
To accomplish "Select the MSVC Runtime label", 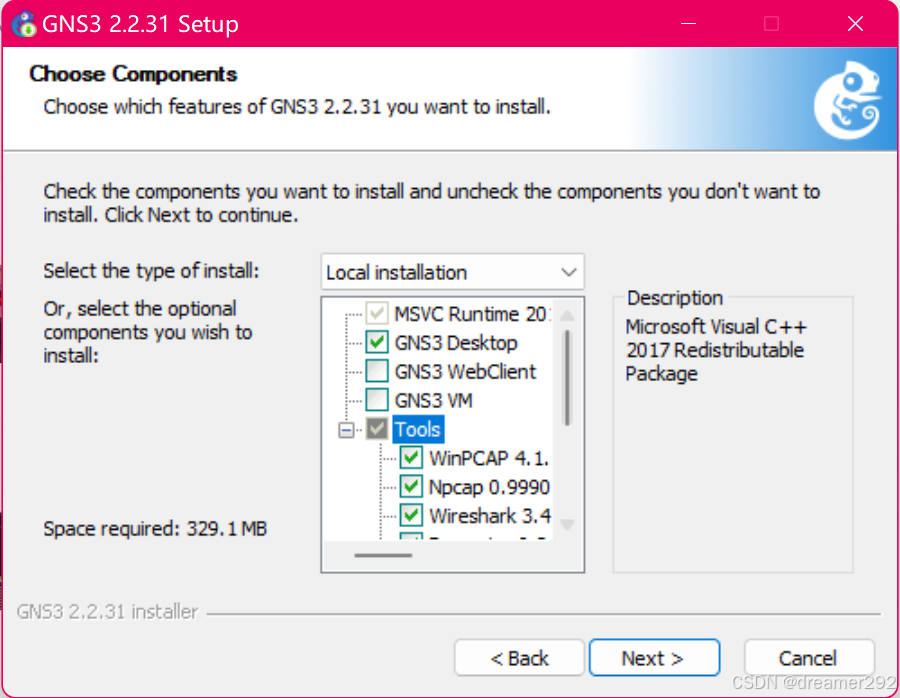I will click(473, 314).
